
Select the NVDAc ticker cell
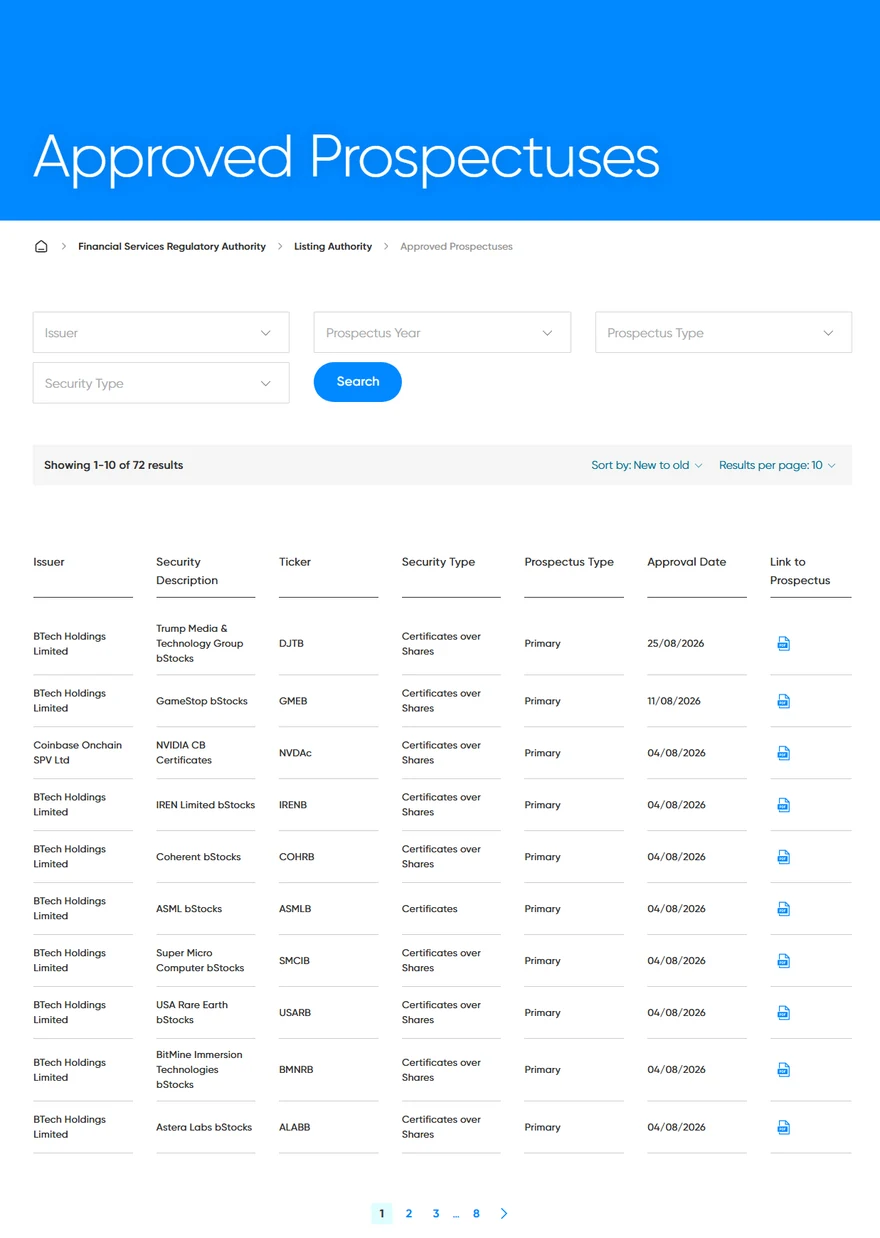(x=295, y=753)
